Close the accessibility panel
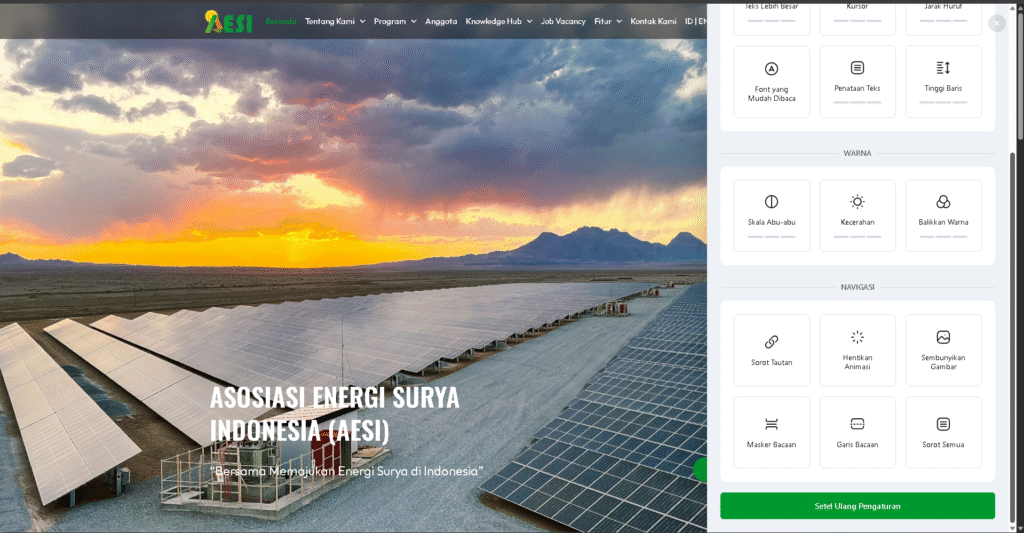The image size is (1024, 533). 997,24
